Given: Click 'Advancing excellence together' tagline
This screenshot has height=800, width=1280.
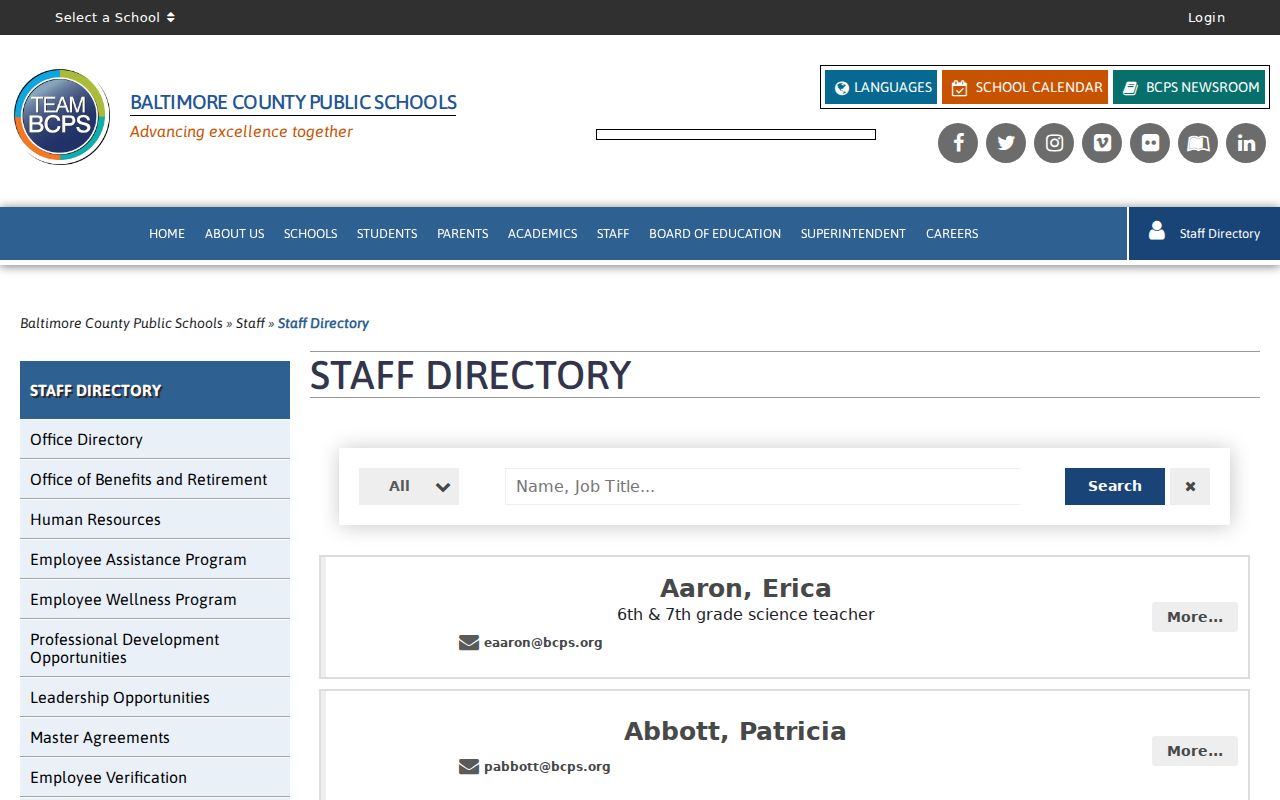Looking at the screenshot, I should pyautogui.click(x=241, y=132).
